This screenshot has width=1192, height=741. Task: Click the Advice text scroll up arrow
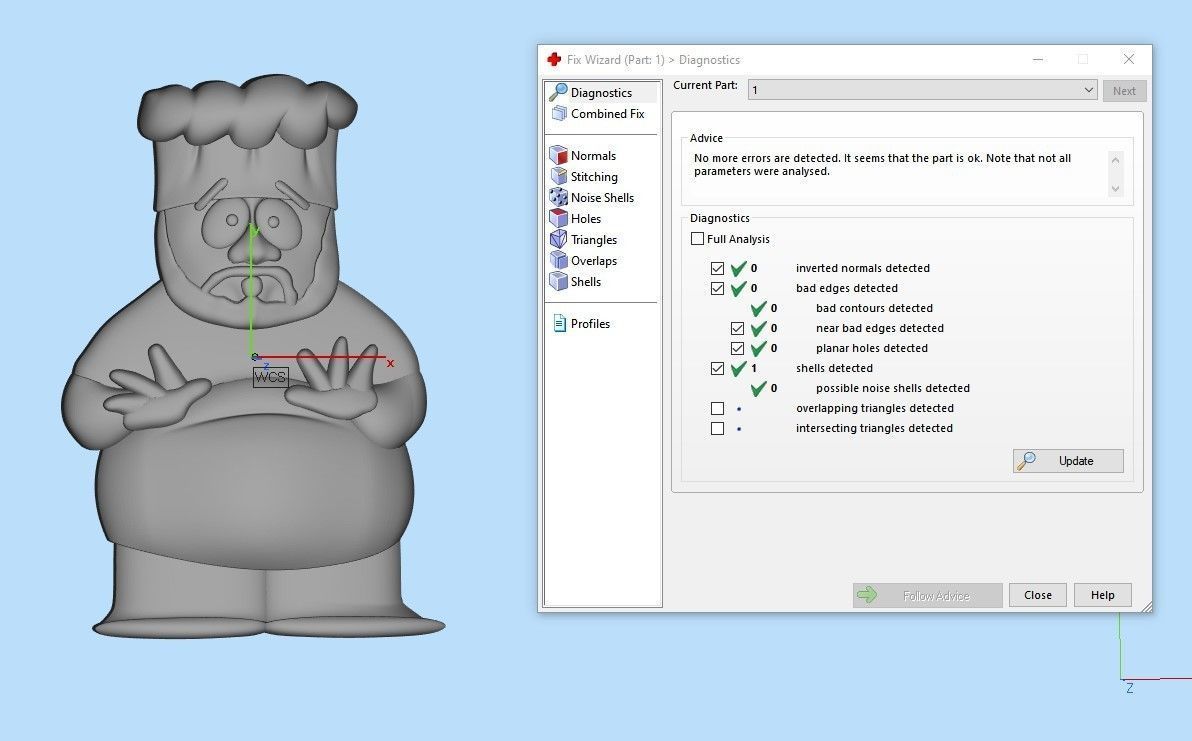tap(1115, 160)
